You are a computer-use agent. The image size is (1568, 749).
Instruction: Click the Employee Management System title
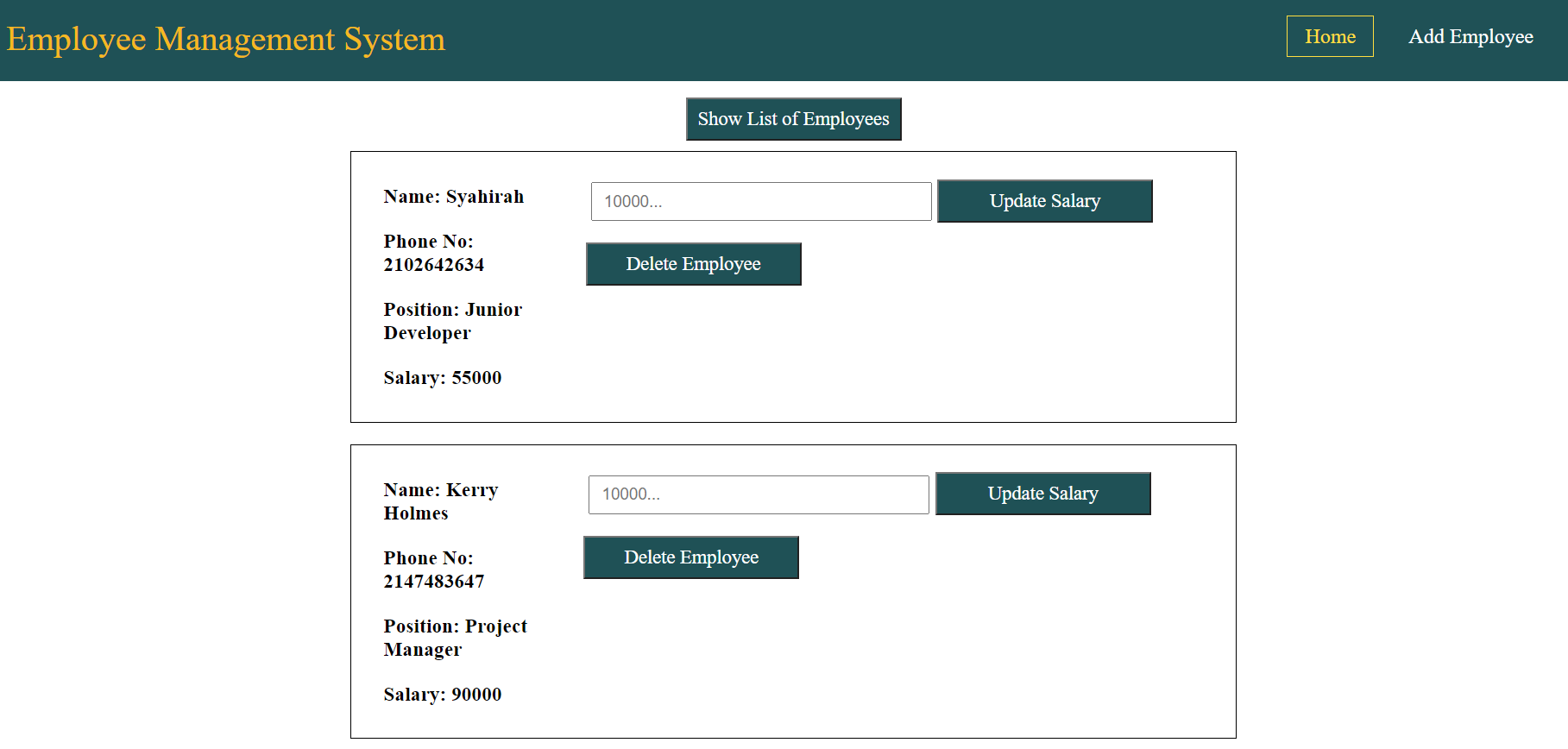tap(226, 39)
